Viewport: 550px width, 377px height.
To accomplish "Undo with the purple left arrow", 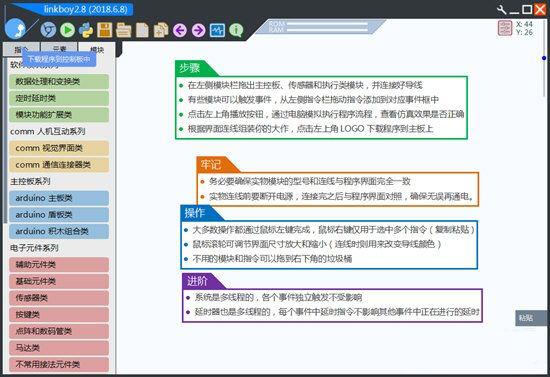I will tap(180, 30).
